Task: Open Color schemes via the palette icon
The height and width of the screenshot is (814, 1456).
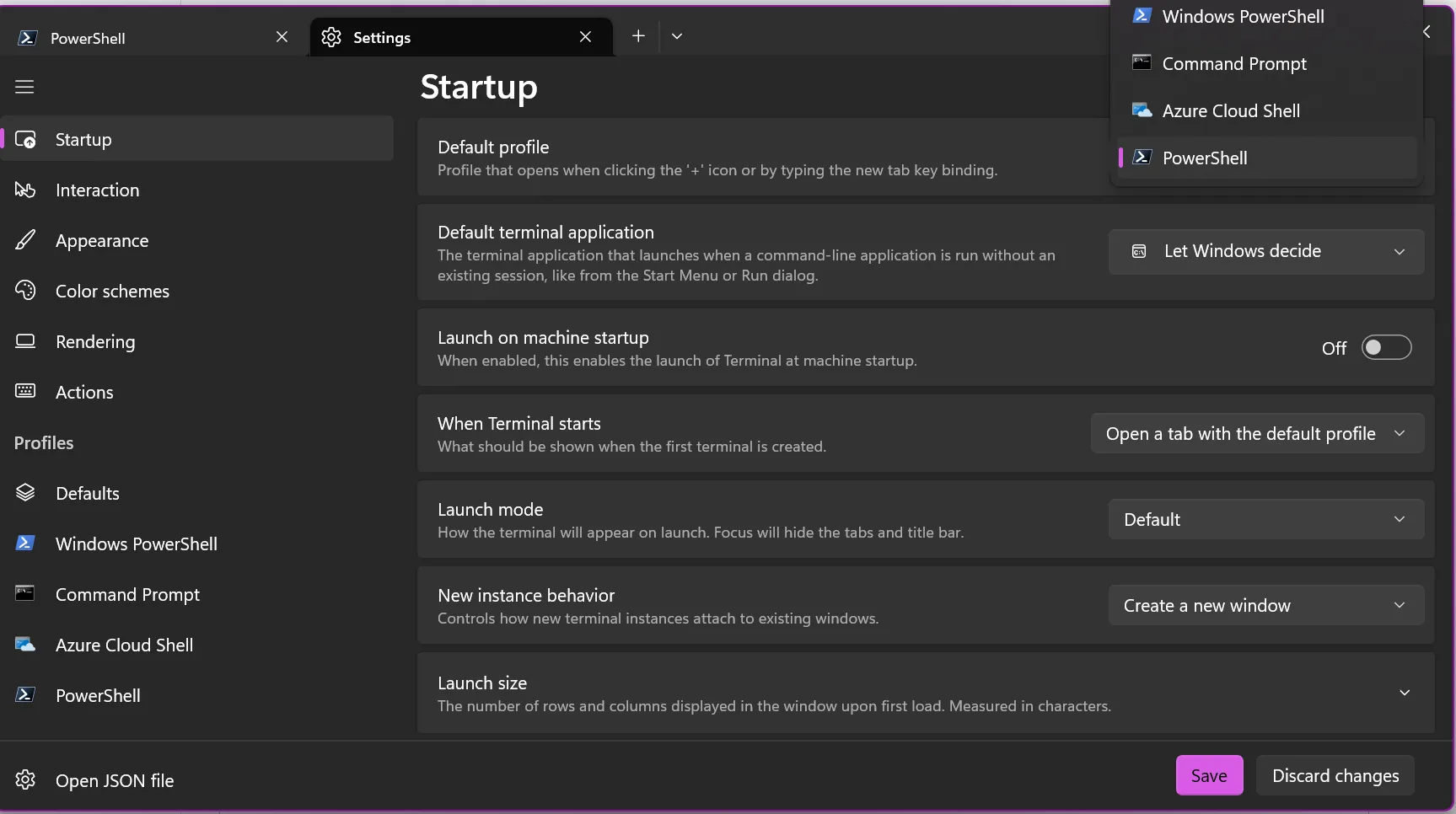Action: tap(25, 291)
